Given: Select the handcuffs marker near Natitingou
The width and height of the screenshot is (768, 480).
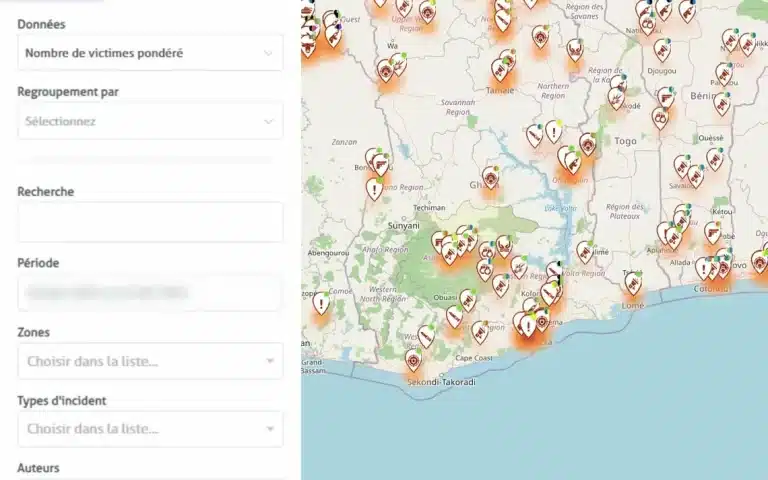Looking at the screenshot, I should [x=648, y=23].
